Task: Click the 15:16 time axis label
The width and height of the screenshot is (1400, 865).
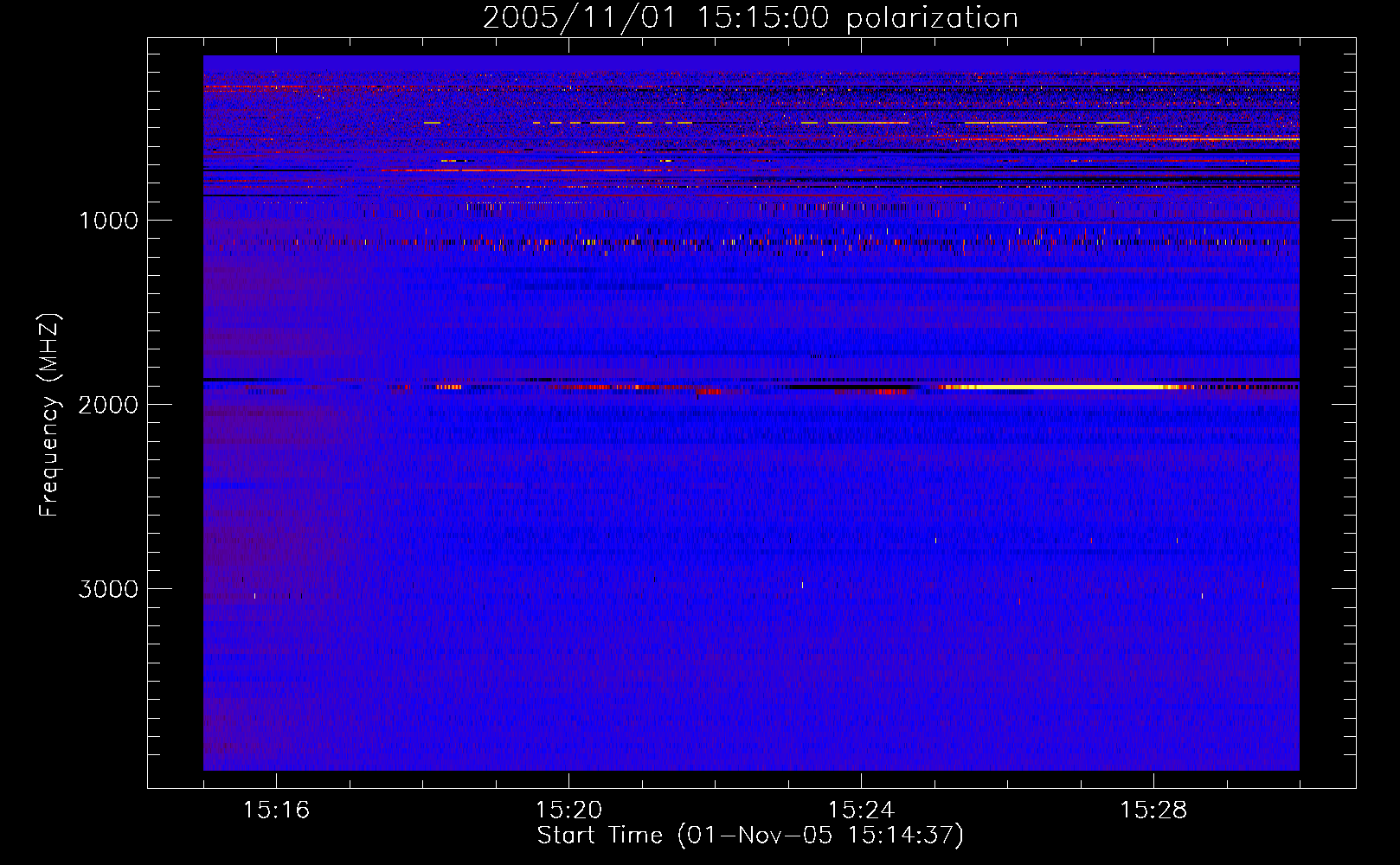Action: [276, 811]
